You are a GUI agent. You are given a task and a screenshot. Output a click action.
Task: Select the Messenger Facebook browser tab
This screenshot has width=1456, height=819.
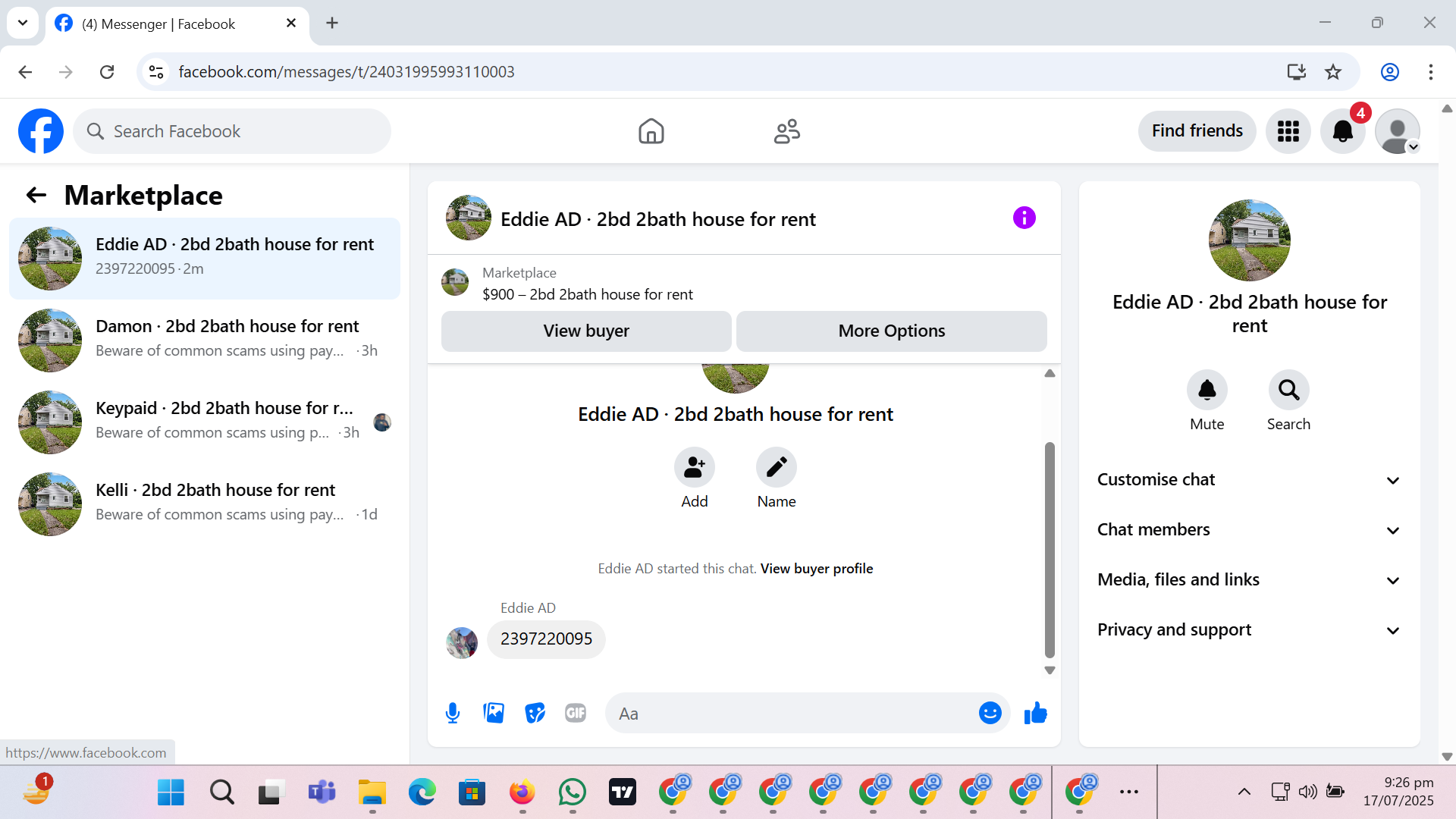[x=177, y=24]
